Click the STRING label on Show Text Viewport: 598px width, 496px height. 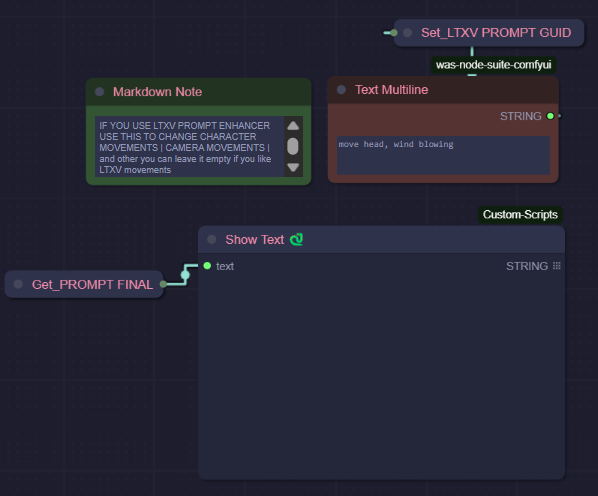coord(527,266)
